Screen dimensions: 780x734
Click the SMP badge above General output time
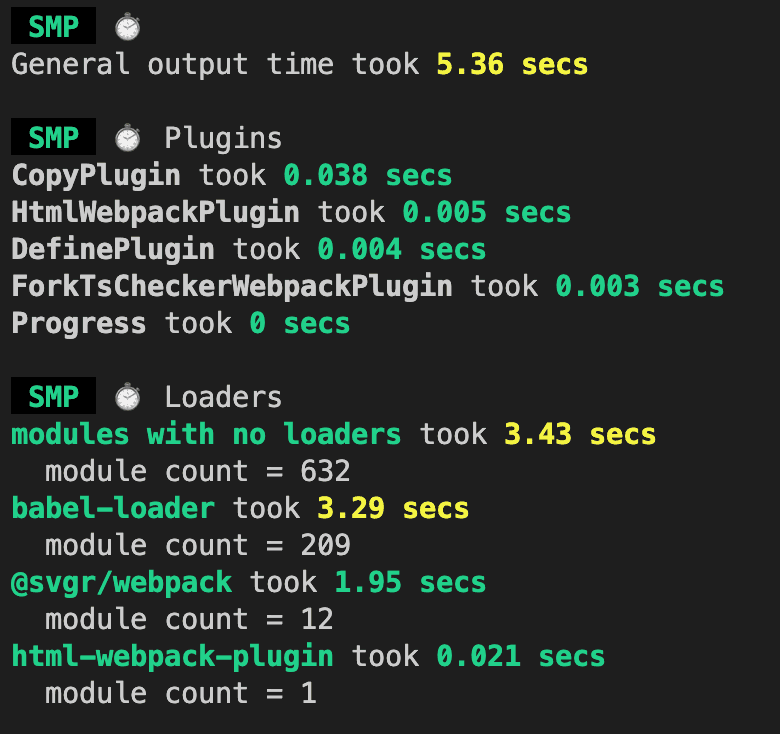53,28
